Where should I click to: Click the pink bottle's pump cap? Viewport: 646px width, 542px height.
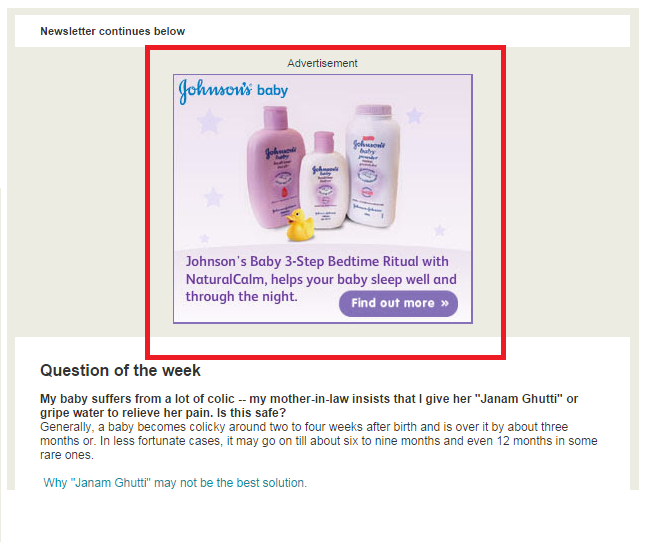click(276, 116)
